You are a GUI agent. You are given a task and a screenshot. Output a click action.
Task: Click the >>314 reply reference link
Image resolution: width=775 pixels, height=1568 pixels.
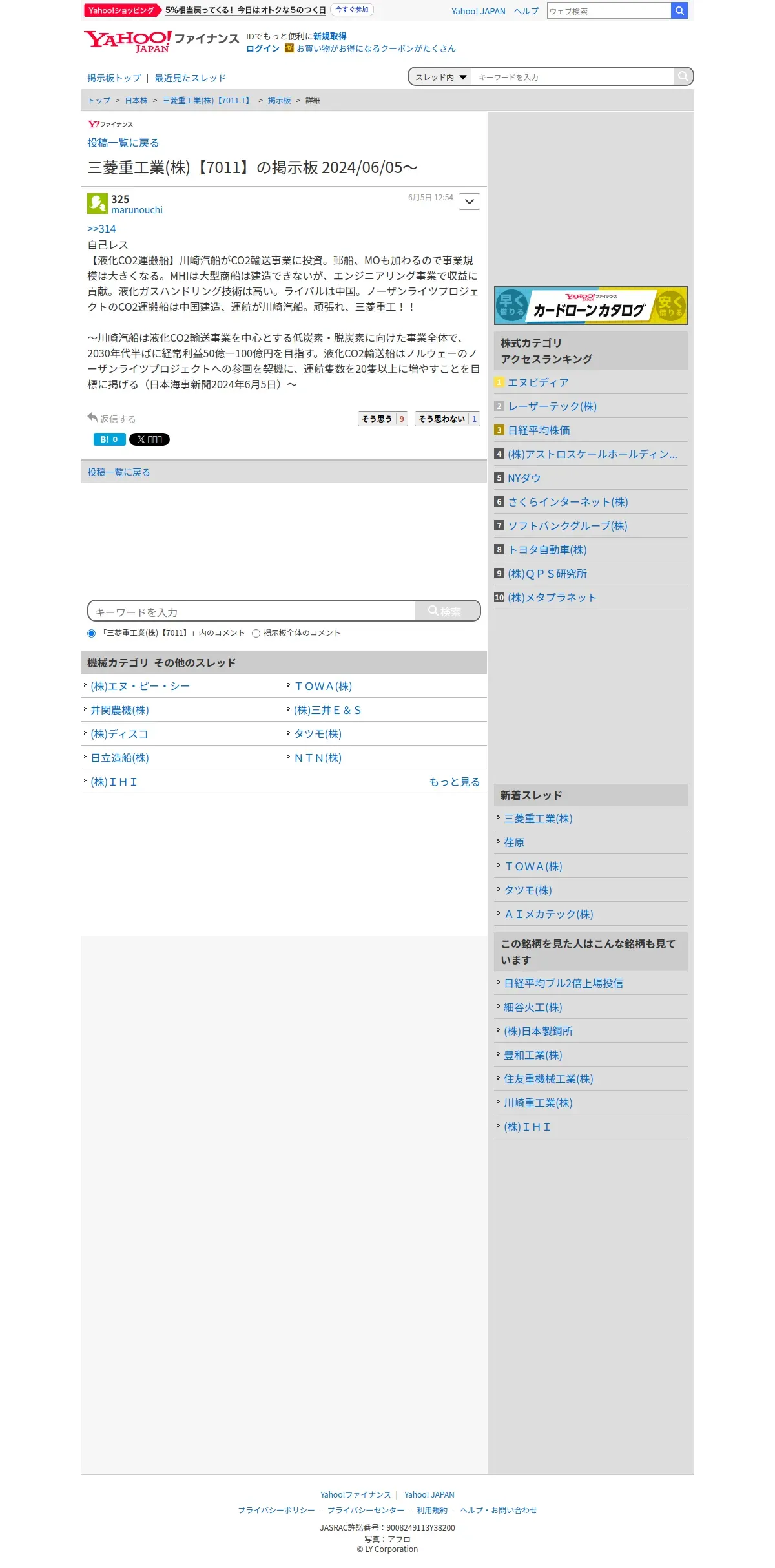pos(101,229)
